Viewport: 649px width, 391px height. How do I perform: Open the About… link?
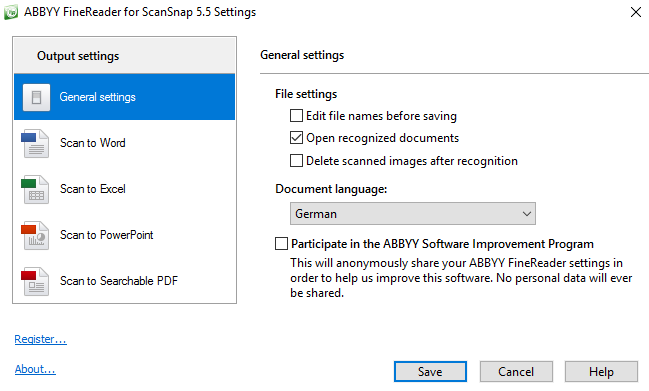(x=35, y=369)
